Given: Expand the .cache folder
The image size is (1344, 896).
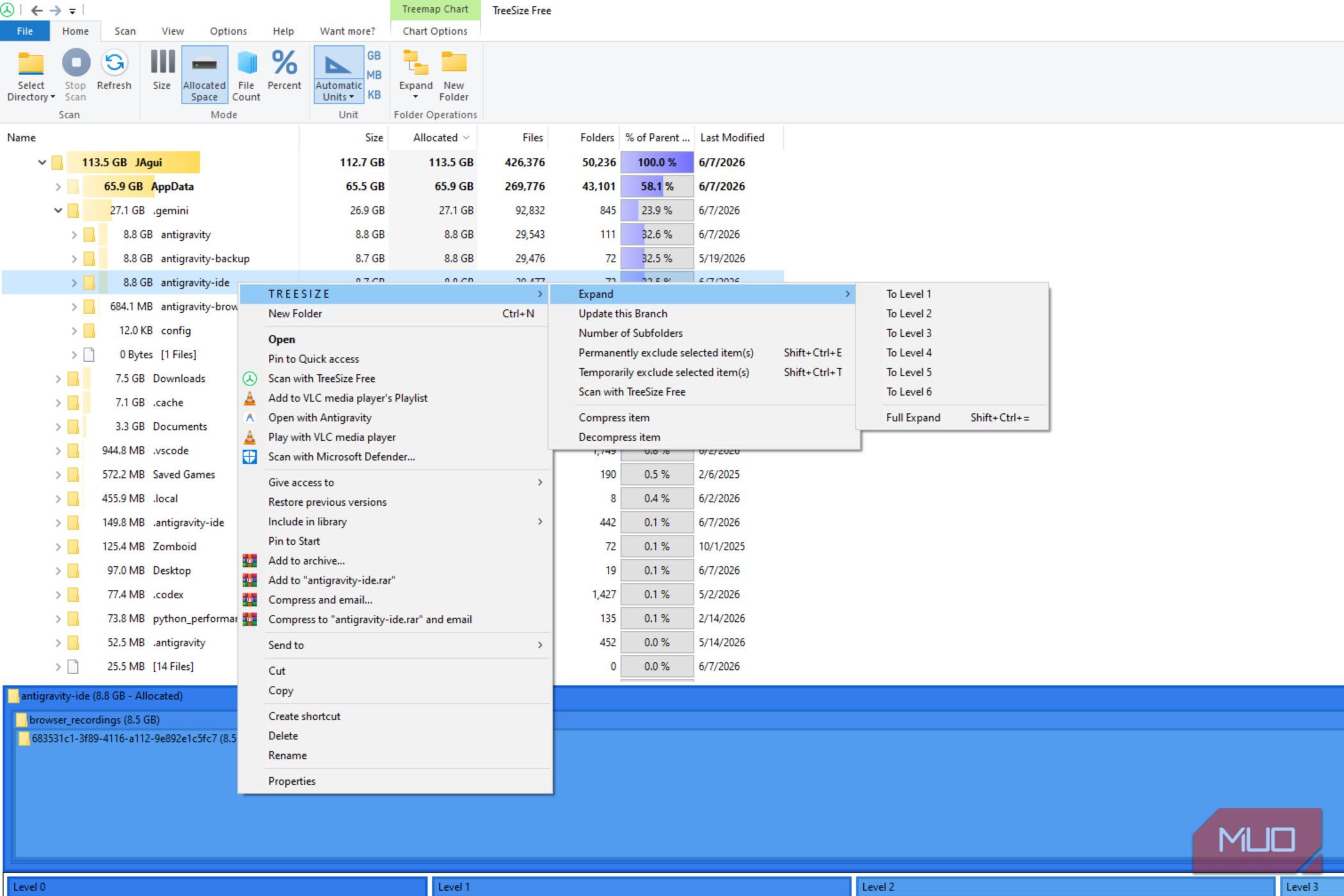Looking at the screenshot, I should [x=58, y=403].
